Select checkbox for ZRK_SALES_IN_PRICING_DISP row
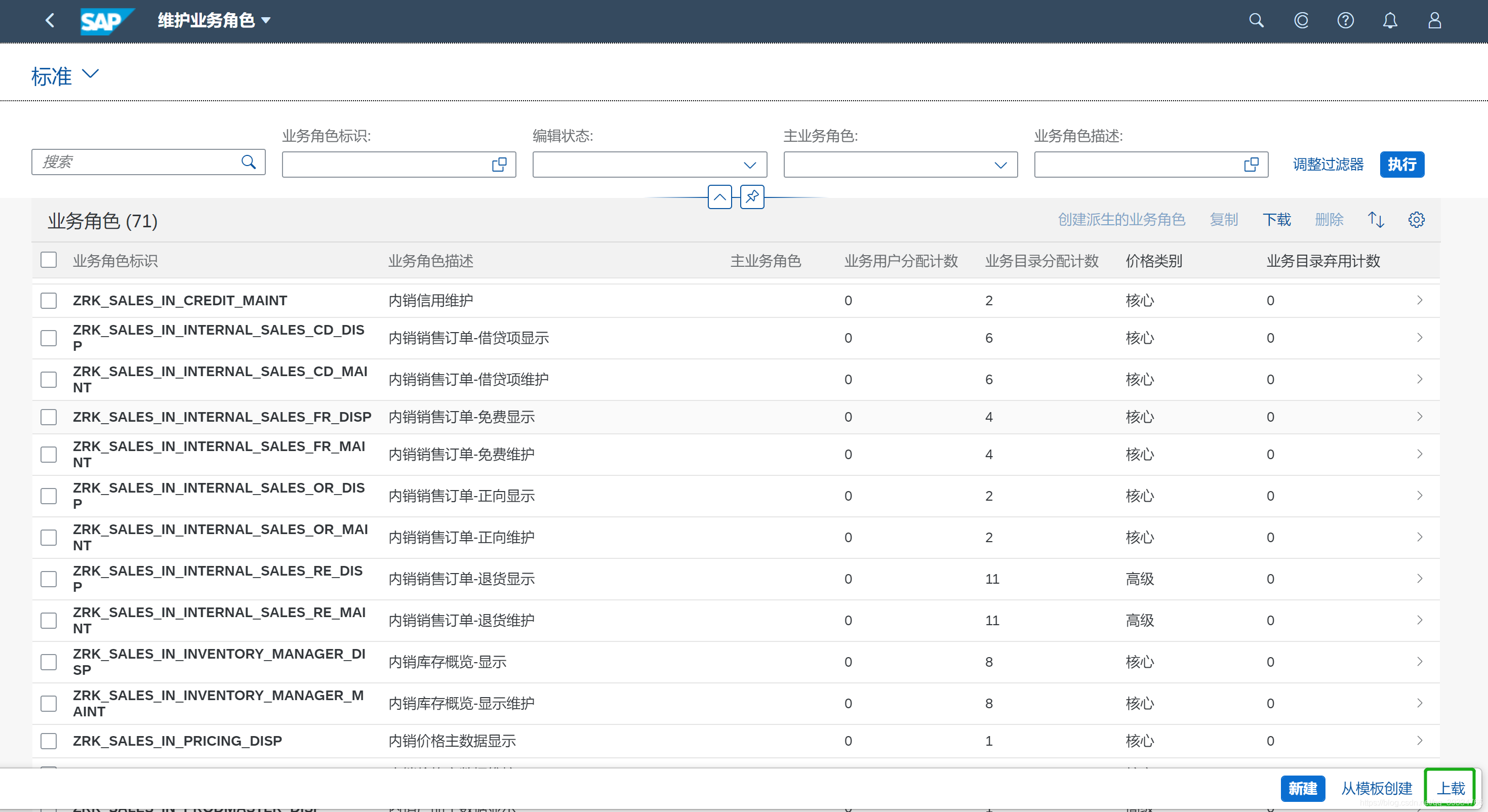The image size is (1488, 812). pos(49,741)
